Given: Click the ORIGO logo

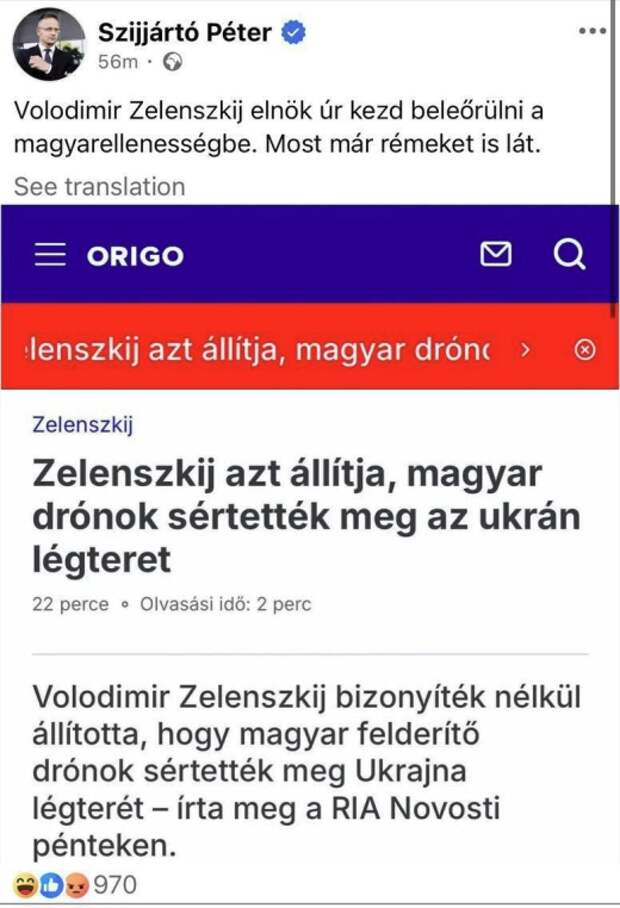Looking at the screenshot, I should click(135, 256).
